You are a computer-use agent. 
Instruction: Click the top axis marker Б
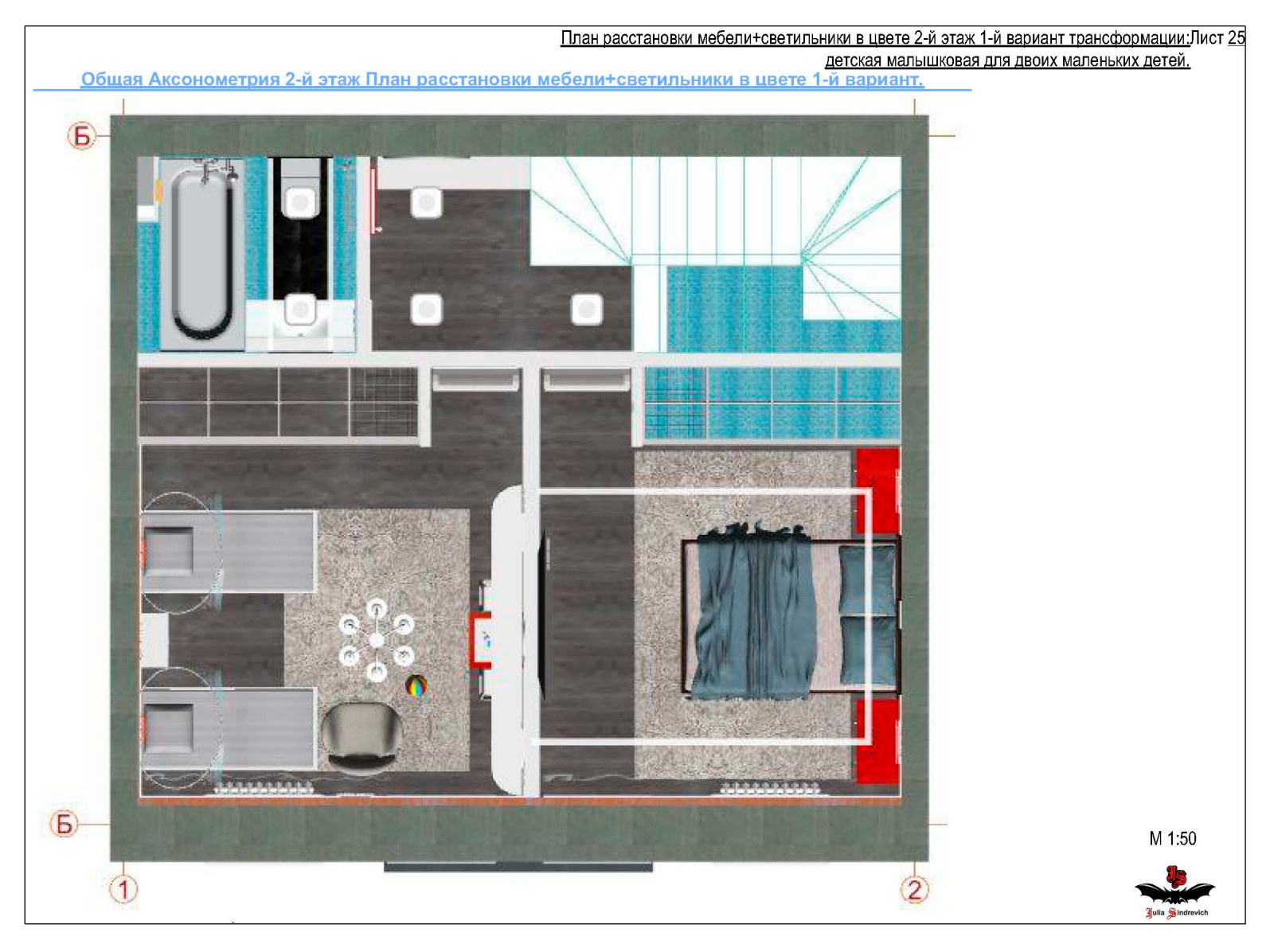(81, 136)
